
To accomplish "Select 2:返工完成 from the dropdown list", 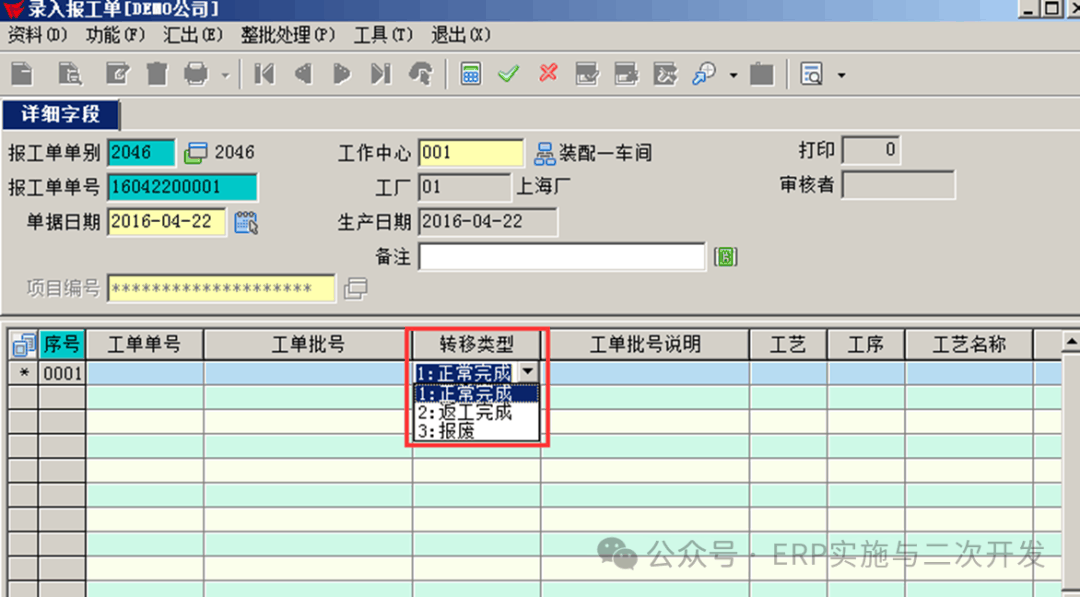I will (464, 412).
